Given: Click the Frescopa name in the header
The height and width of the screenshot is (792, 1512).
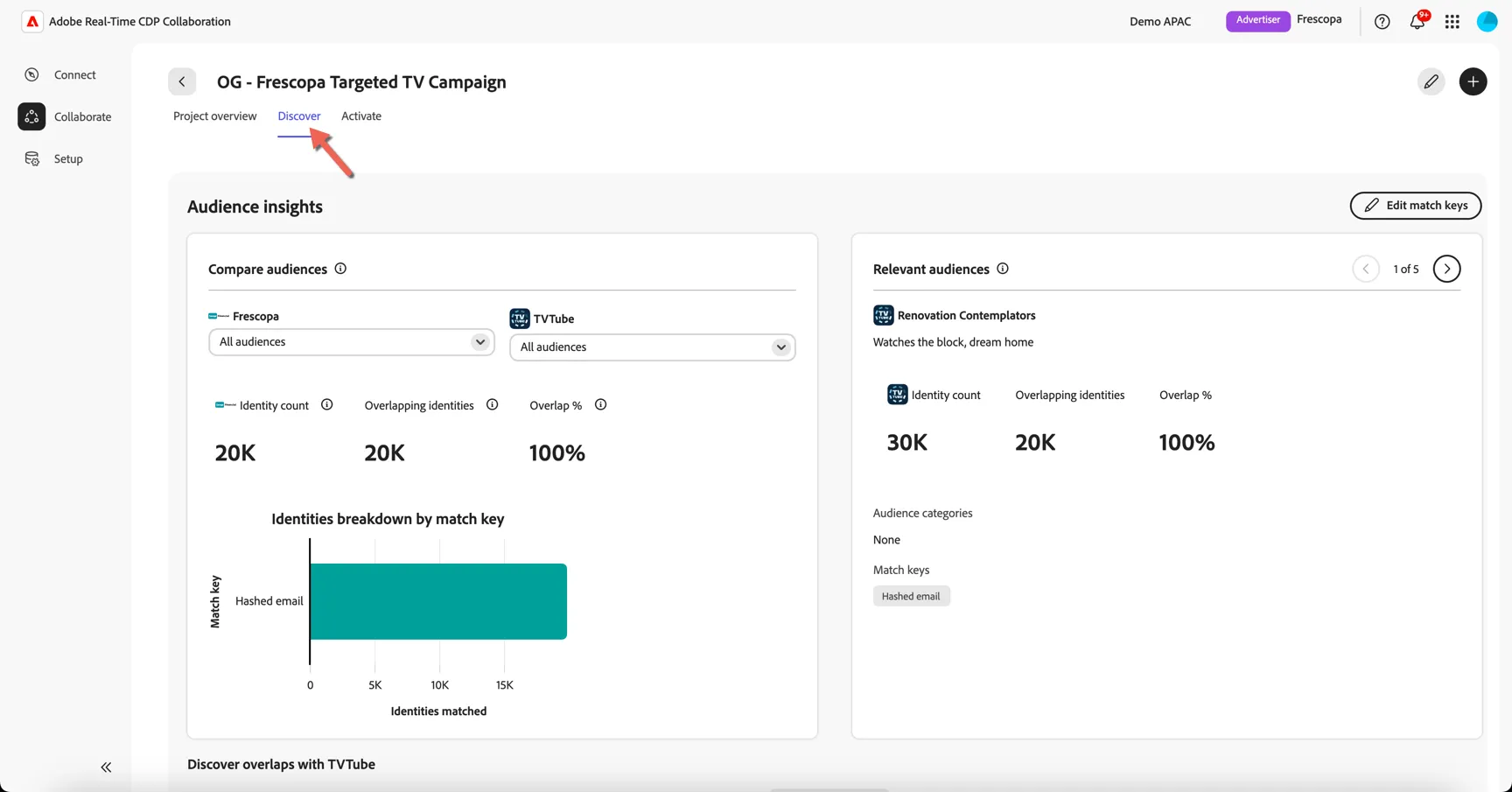Looking at the screenshot, I should [x=1319, y=19].
